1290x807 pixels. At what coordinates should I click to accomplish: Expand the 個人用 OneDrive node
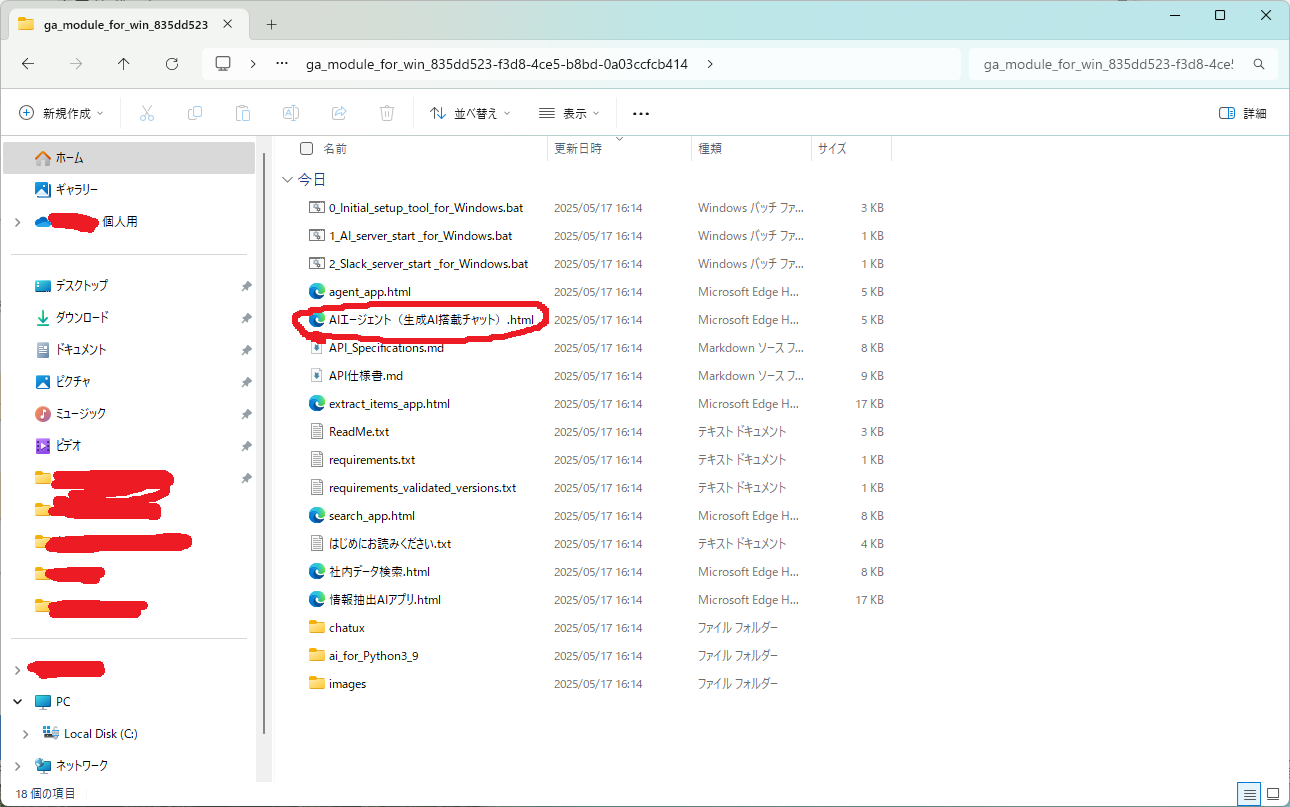[17, 222]
